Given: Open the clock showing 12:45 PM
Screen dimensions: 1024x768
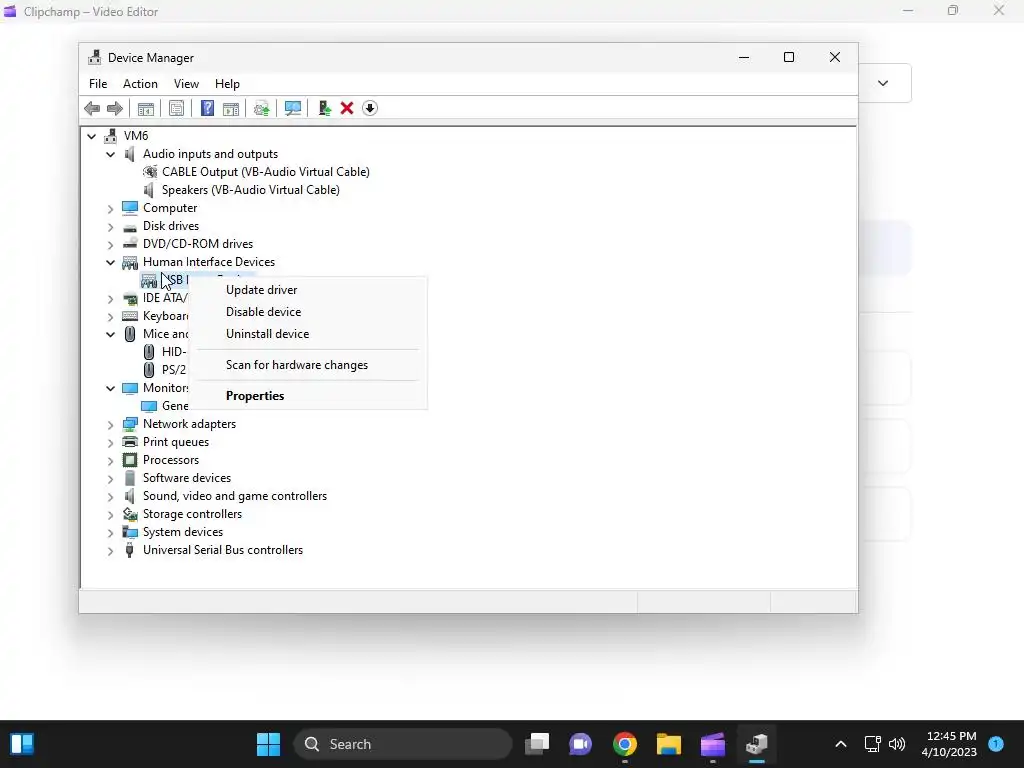Looking at the screenshot, I should pos(949,744).
